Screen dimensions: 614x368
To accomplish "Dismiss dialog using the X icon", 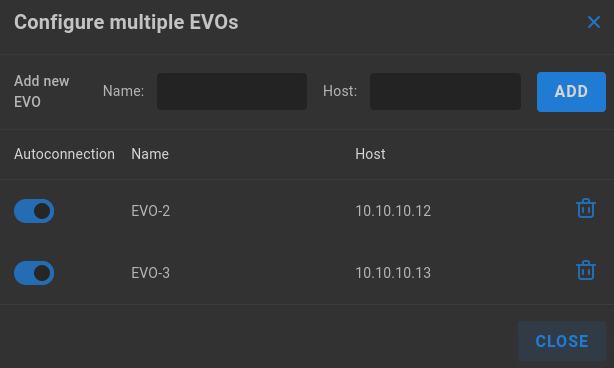I will (x=594, y=22).
